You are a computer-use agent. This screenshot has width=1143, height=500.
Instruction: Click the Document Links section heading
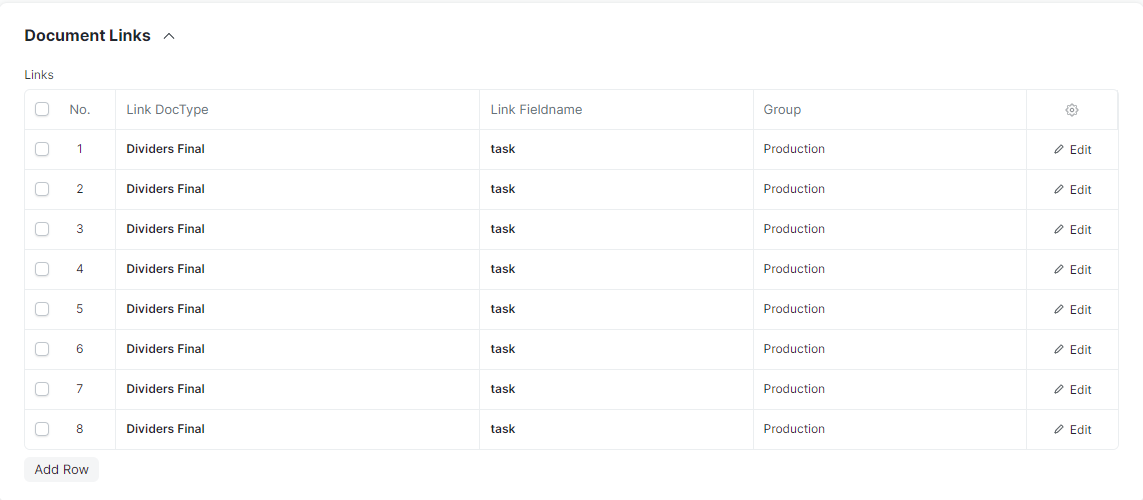tap(87, 36)
